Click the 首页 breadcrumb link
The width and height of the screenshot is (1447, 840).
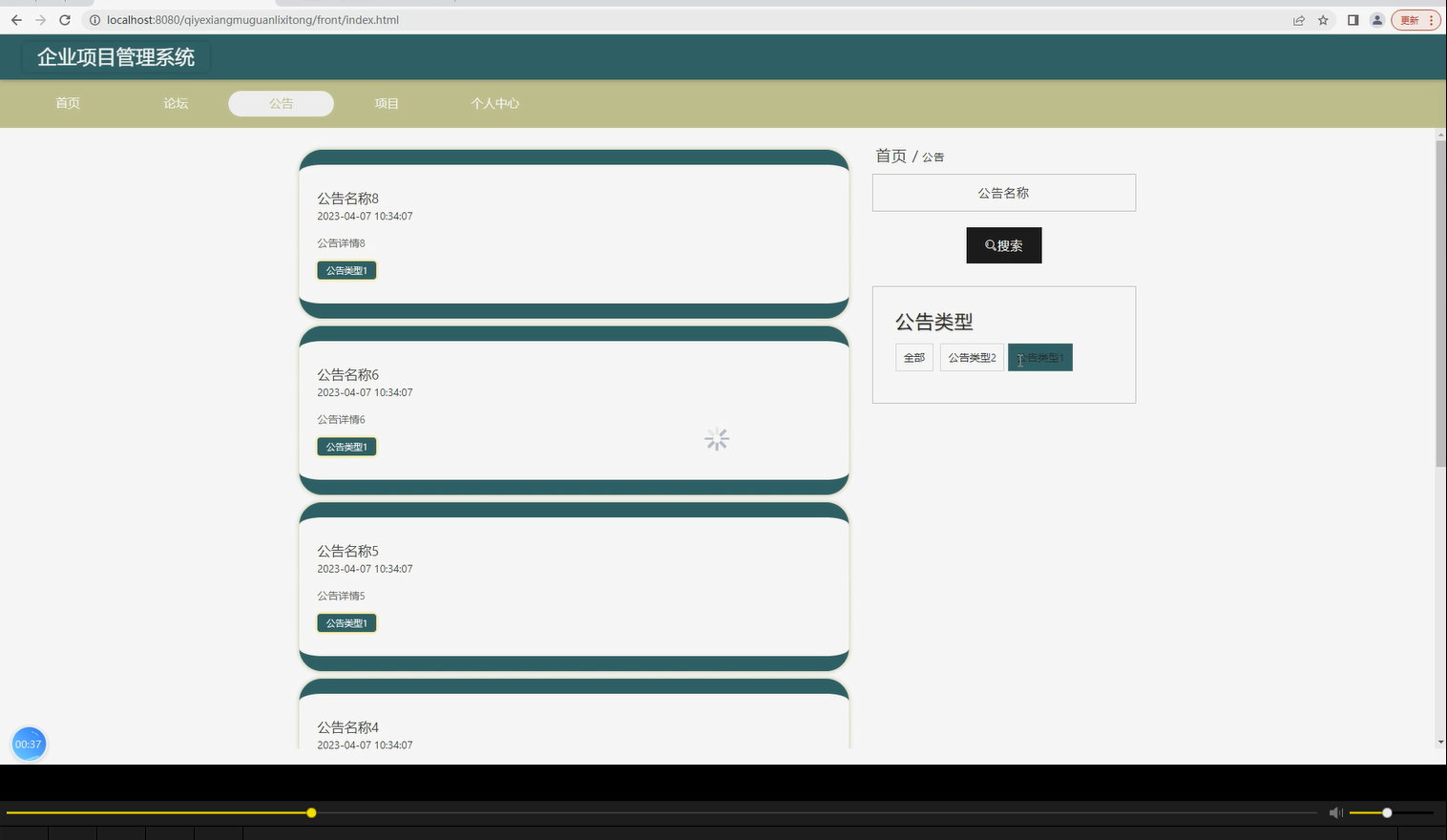[x=891, y=156]
